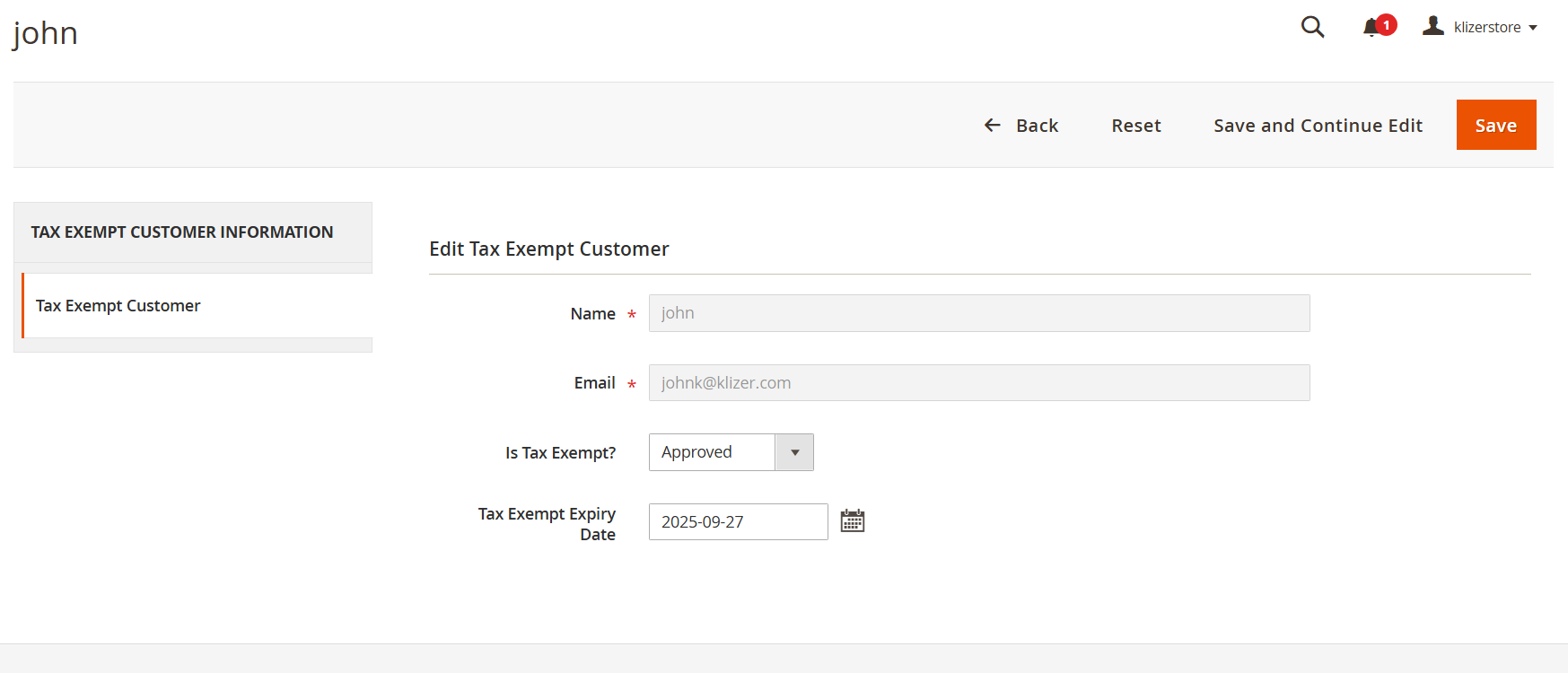Screen dimensions: 1568x673
Task: Select the Tax Exempt Customer tab
Action: [x=197, y=306]
